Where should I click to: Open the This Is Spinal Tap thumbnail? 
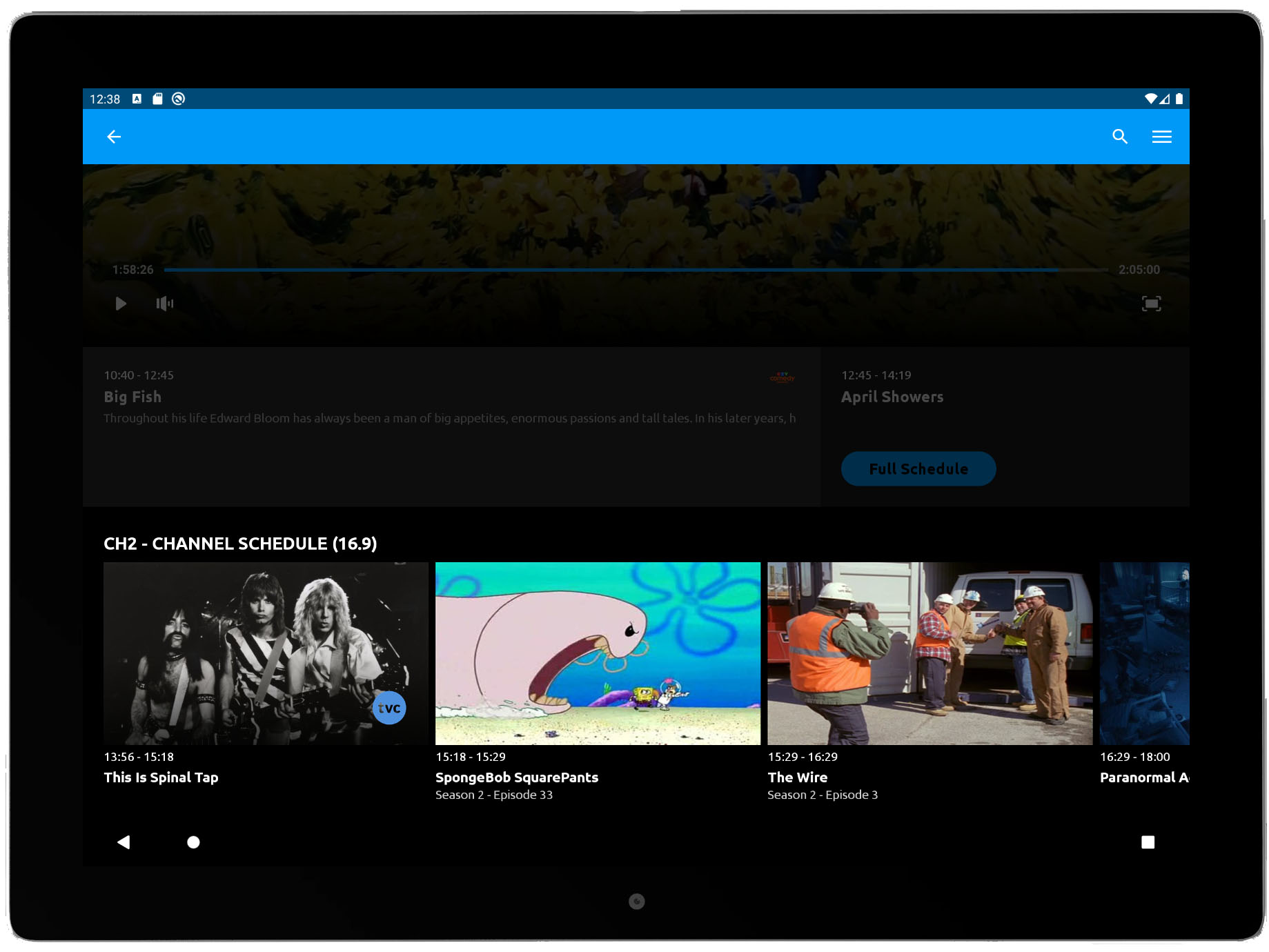[266, 653]
